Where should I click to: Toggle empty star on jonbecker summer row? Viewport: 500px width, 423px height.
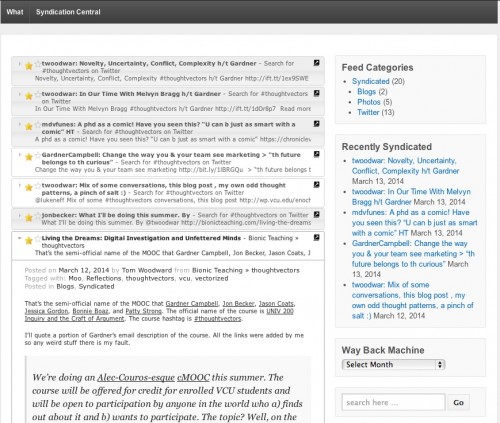point(38,215)
